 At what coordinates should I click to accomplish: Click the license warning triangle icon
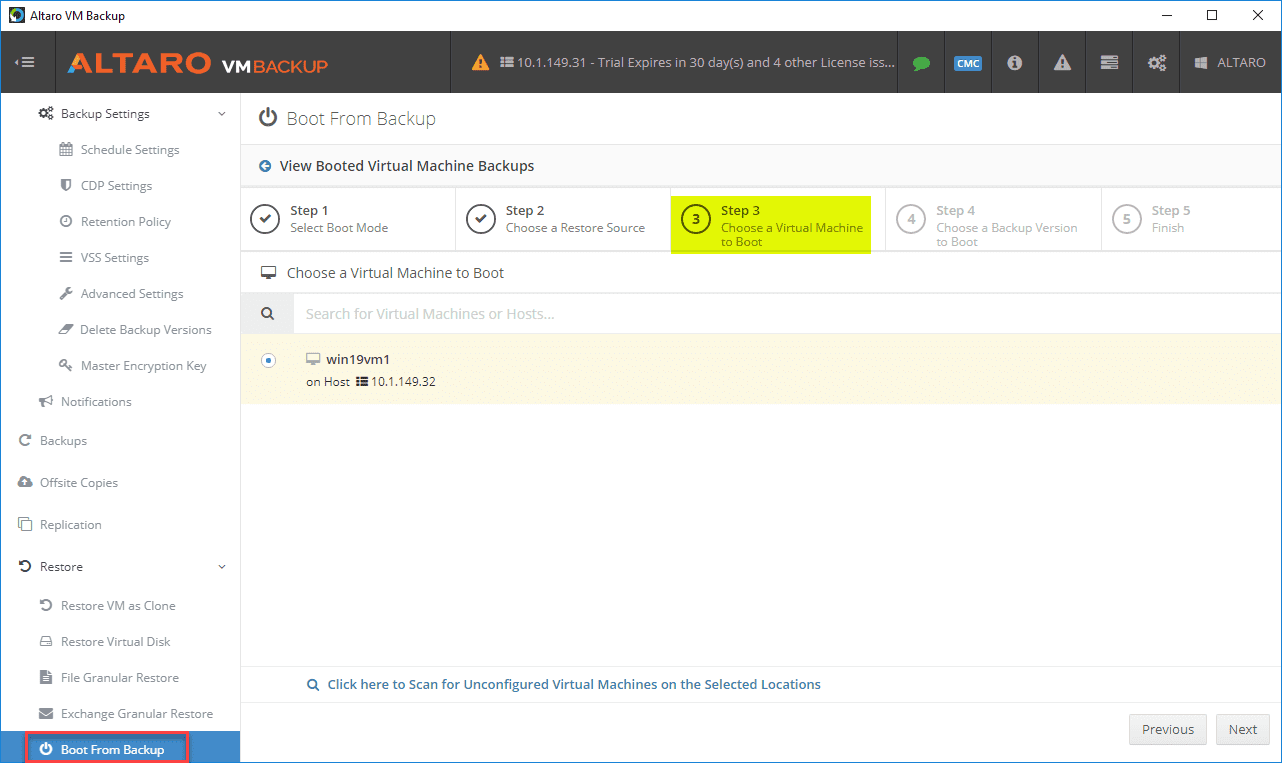click(481, 63)
